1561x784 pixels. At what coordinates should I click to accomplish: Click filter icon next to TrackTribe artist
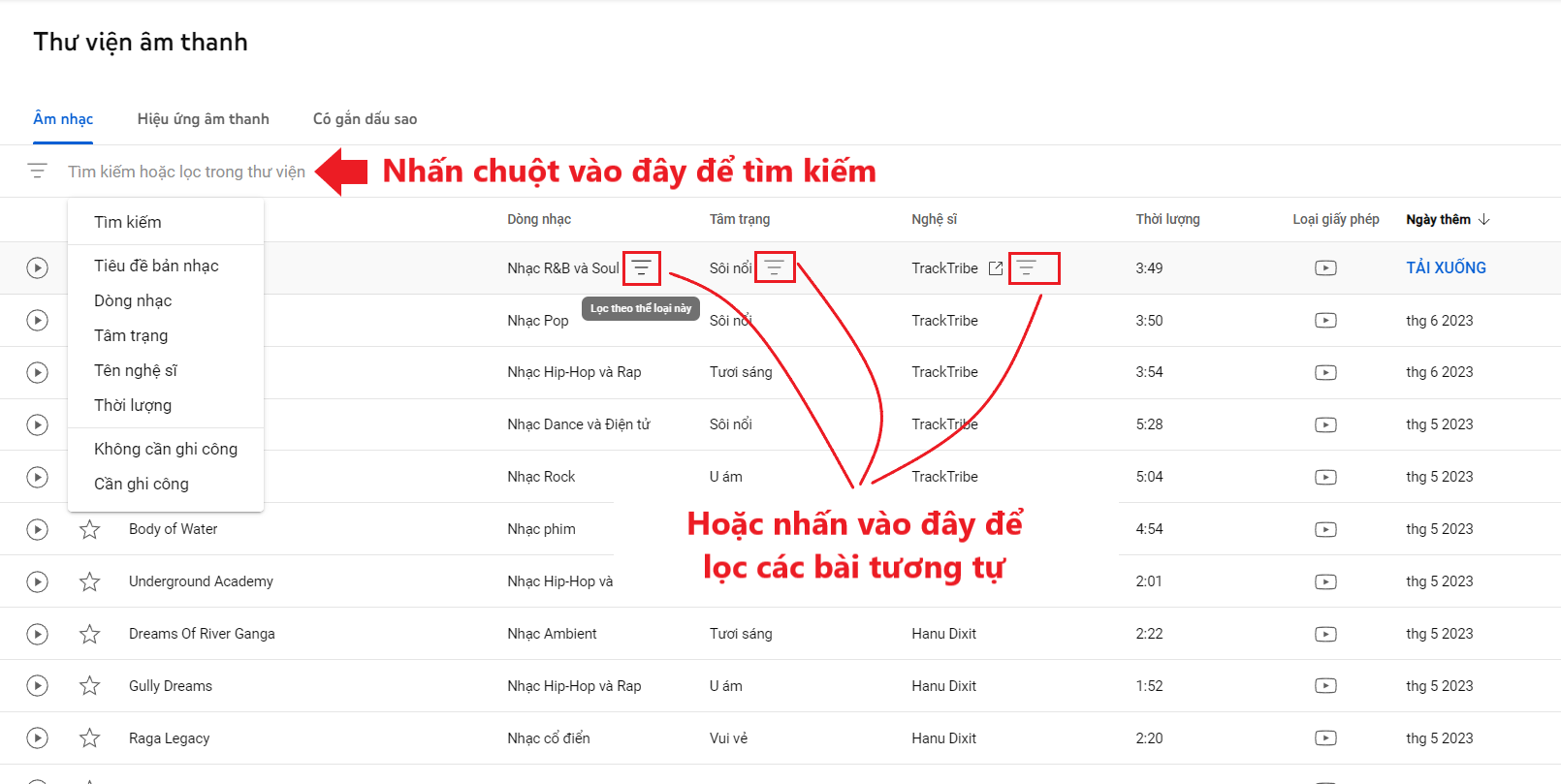click(x=1027, y=268)
